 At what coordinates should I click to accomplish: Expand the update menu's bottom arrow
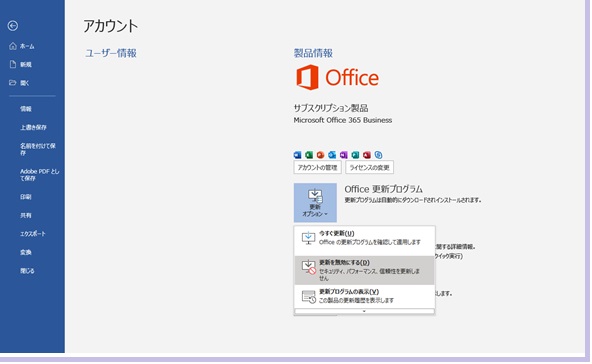(364, 312)
